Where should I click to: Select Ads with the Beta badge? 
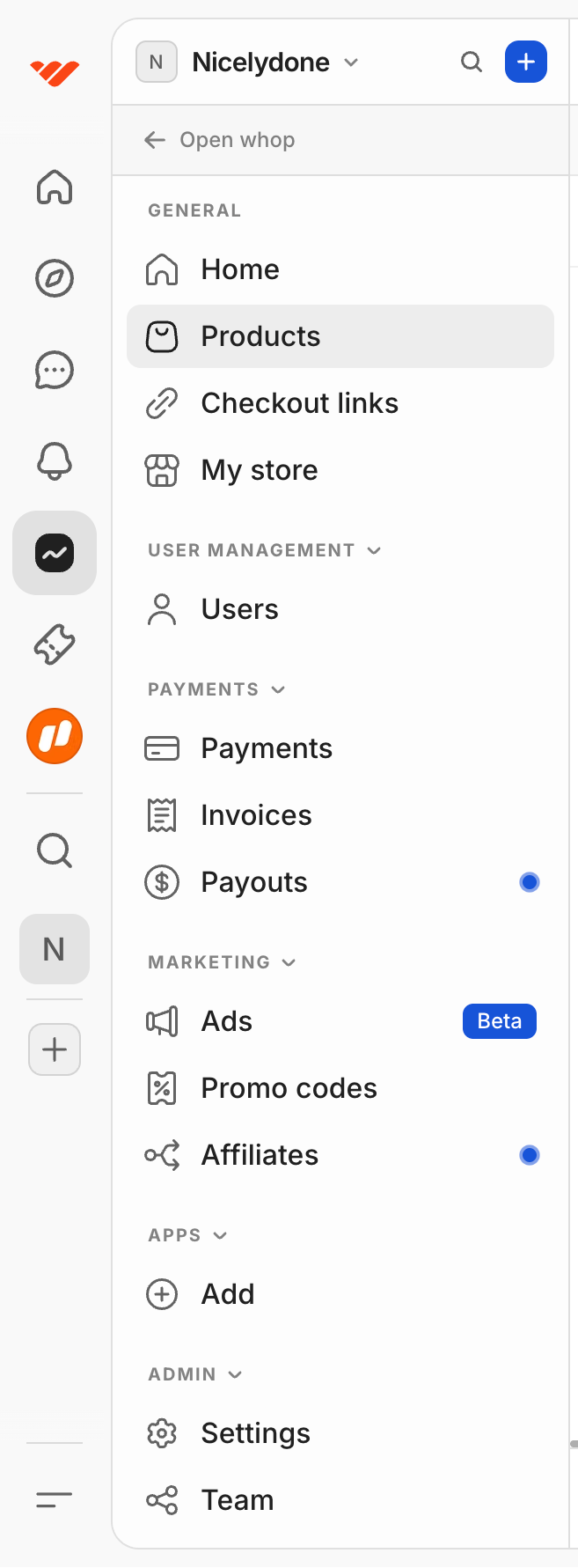[227, 1021]
